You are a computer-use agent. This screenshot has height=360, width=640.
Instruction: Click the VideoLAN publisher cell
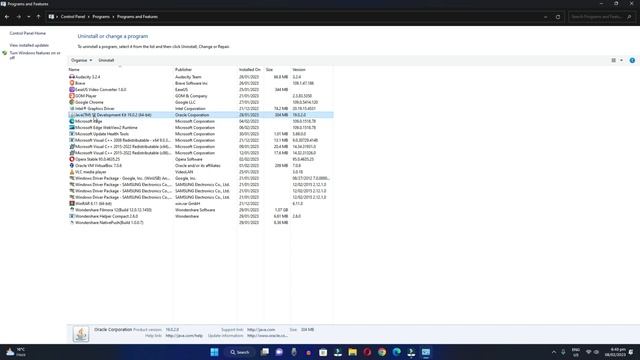(184, 172)
